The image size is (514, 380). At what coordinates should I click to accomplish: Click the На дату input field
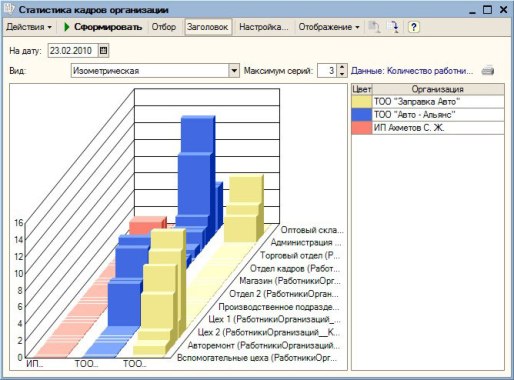coord(73,51)
